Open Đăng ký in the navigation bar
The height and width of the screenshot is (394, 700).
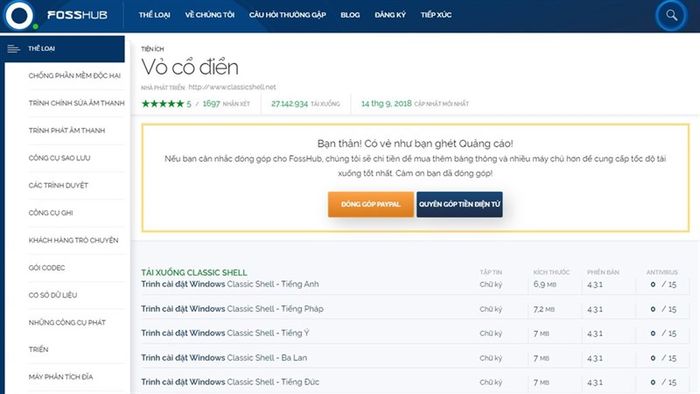point(390,15)
